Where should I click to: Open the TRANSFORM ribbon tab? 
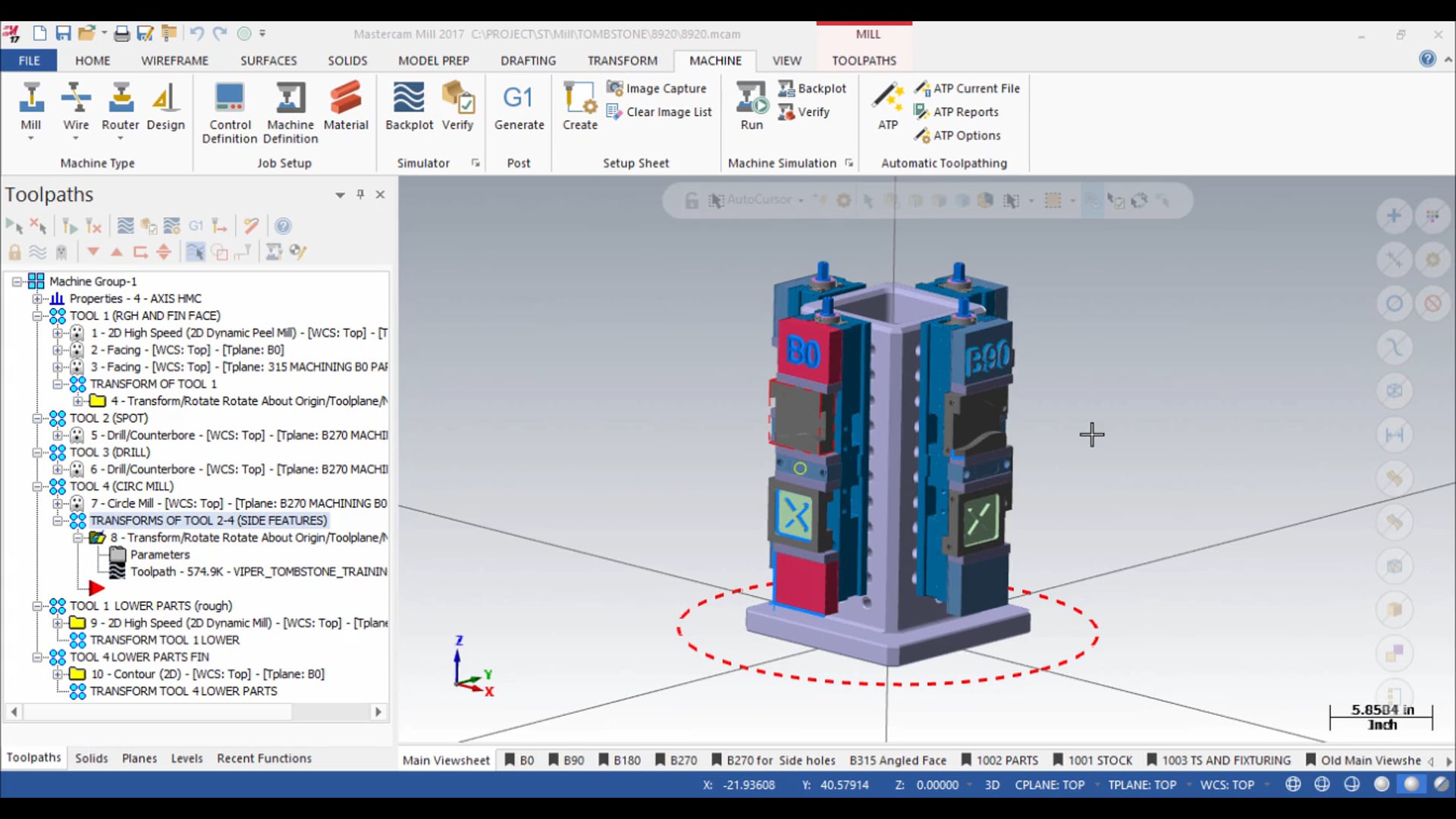623,61
